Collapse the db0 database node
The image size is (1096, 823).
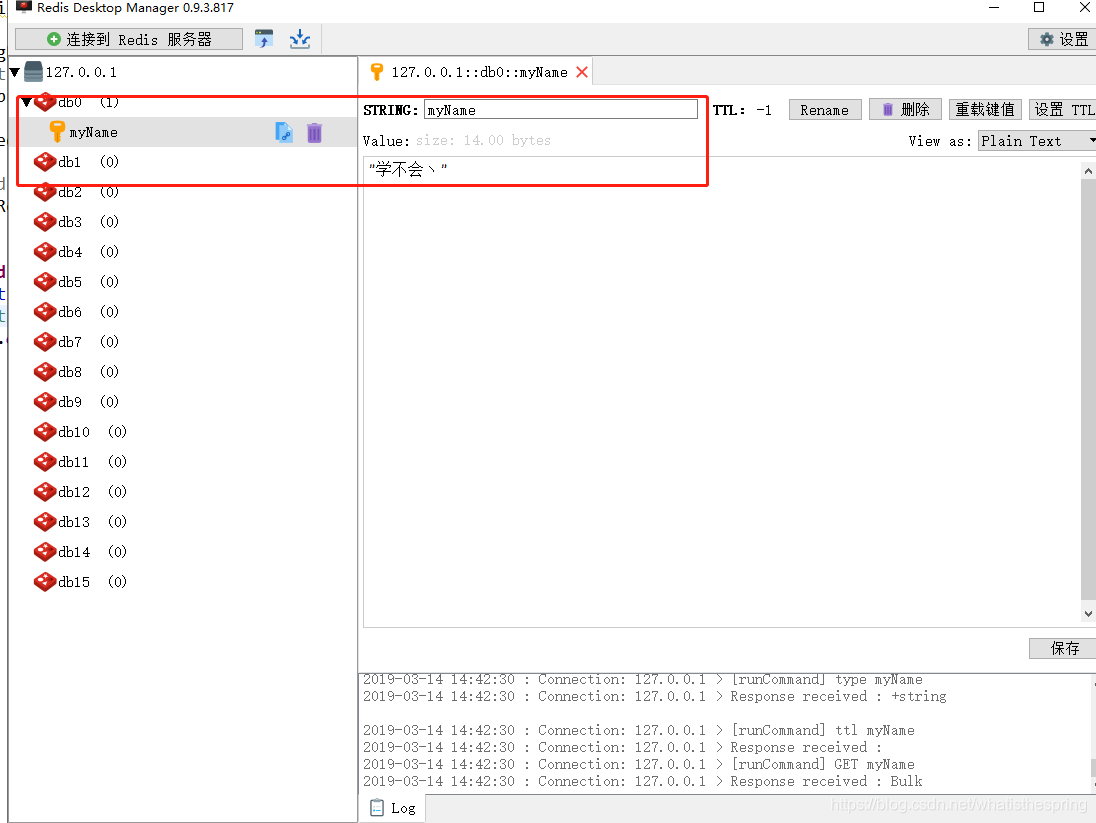click(27, 102)
